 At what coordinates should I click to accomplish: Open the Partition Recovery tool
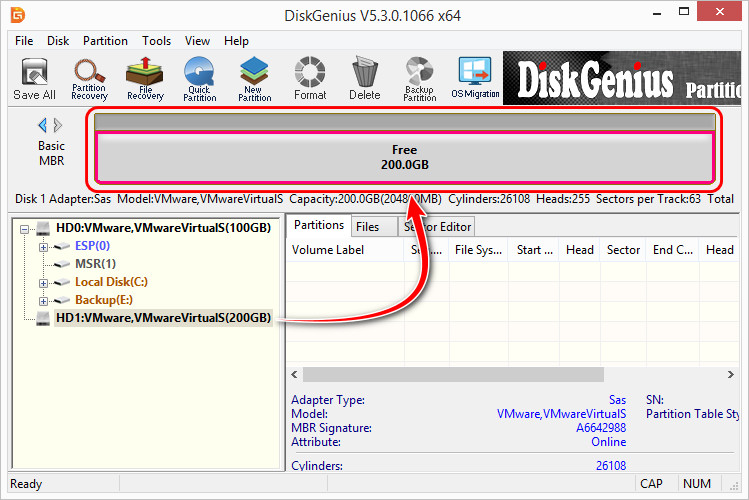pyautogui.click(x=89, y=79)
